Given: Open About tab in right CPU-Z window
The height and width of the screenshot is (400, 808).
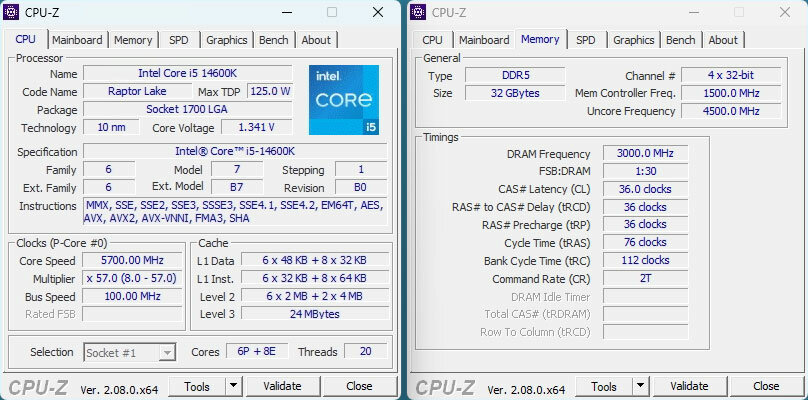Looking at the screenshot, I should click(x=723, y=40).
